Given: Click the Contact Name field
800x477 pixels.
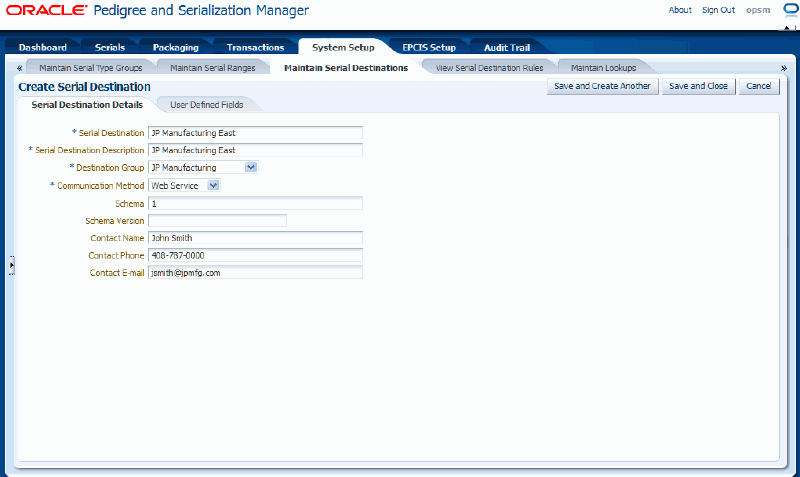Looking at the screenshot, I should click(255, 238).
